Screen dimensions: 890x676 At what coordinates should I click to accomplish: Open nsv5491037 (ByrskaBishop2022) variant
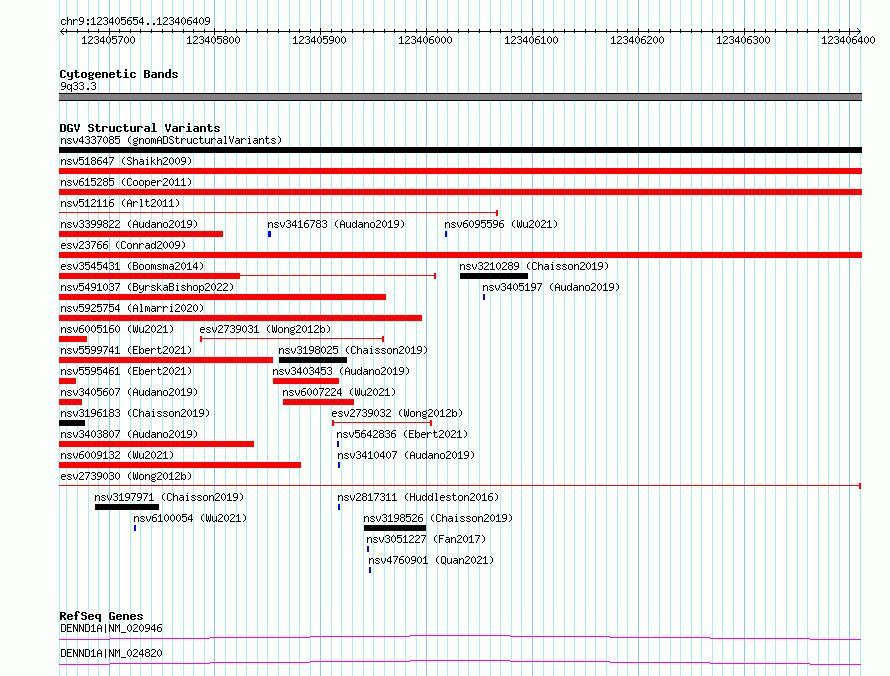147,287
